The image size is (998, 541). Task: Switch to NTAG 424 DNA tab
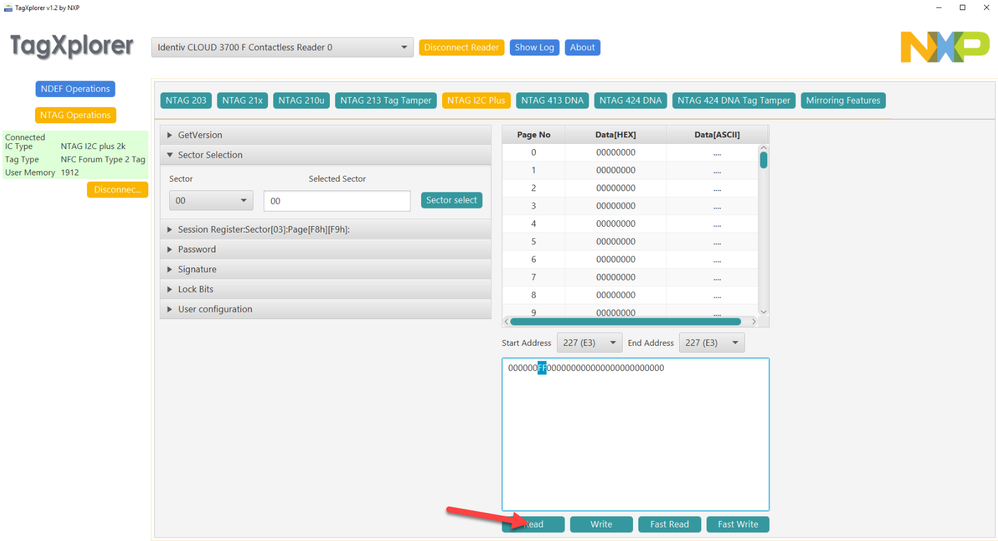click(x=630, y=101)
